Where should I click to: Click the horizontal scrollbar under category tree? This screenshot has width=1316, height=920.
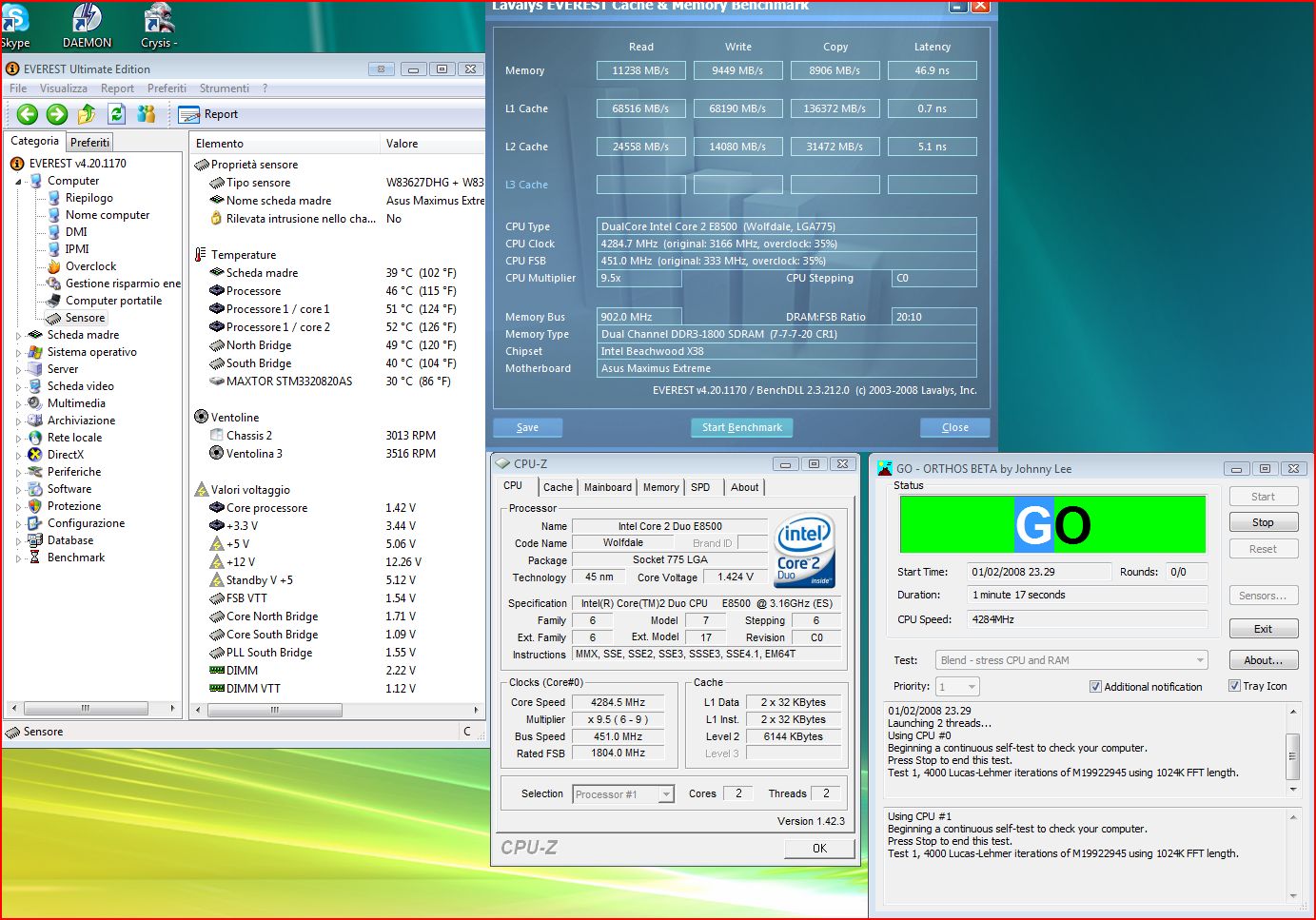[x=92, y=709]
